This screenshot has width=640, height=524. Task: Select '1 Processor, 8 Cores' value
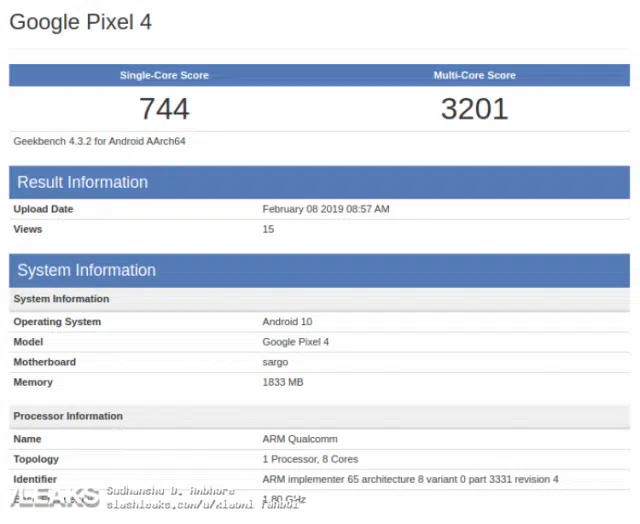tap(310, 459)
